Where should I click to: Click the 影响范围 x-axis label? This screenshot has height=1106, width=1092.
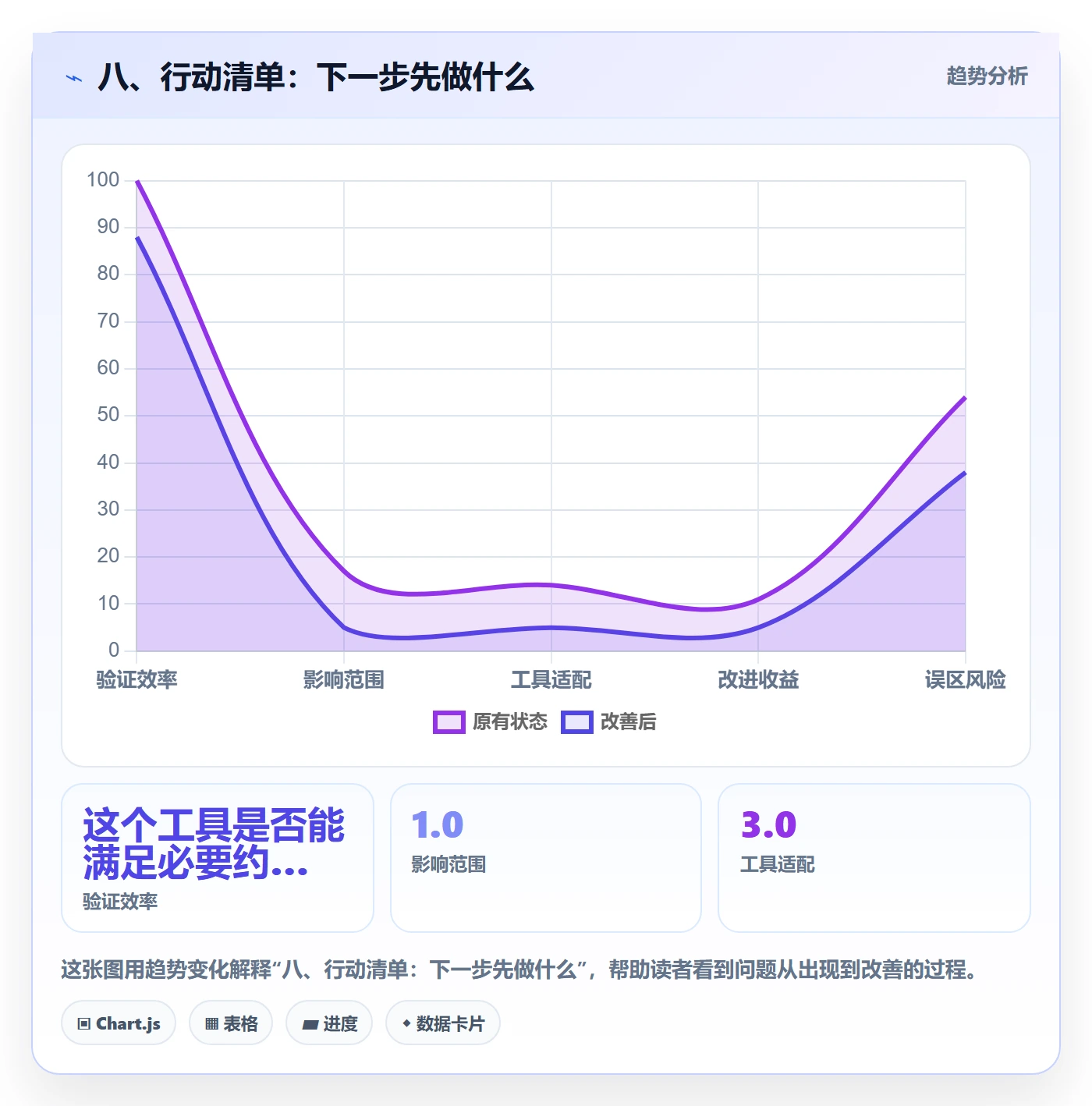click(344, 680)
